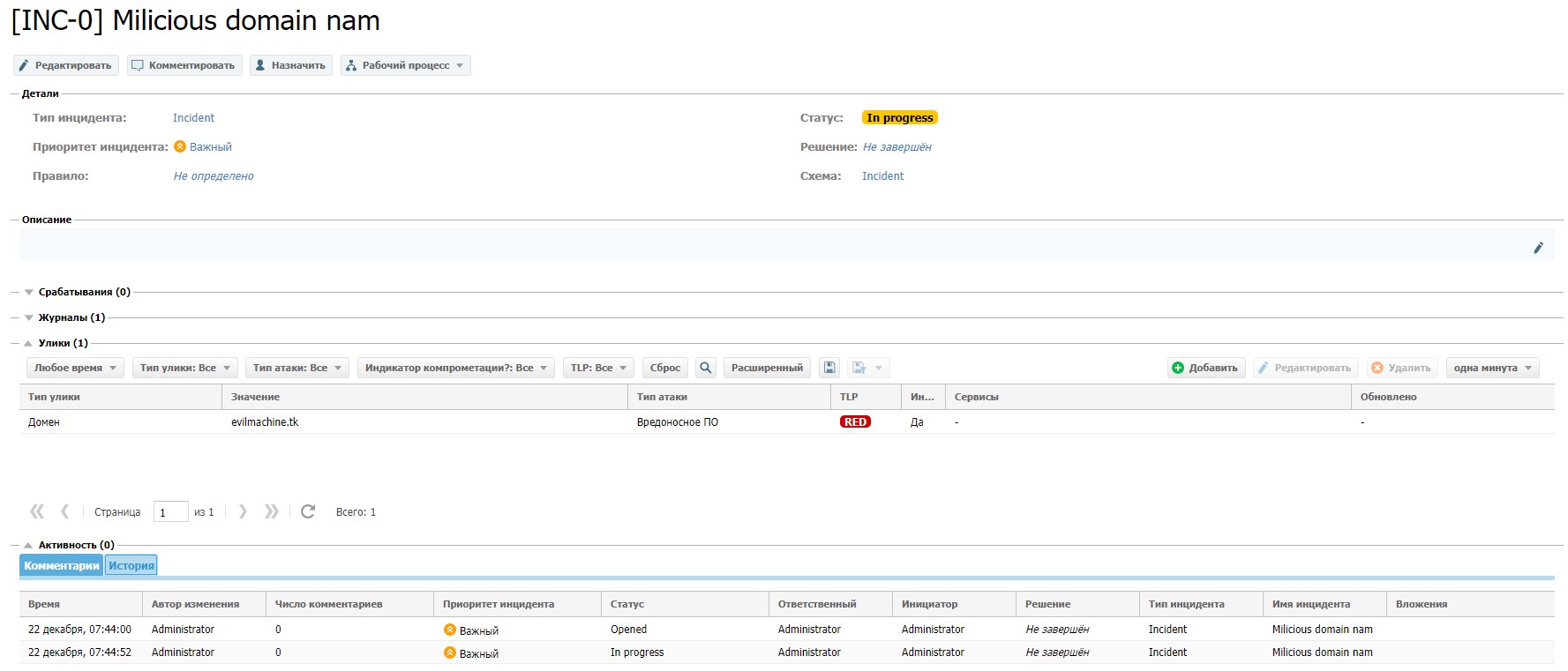Open the Рабочий процесс dropdown
This screenshot has height=671, width=1568.
(x=406, y=65)
